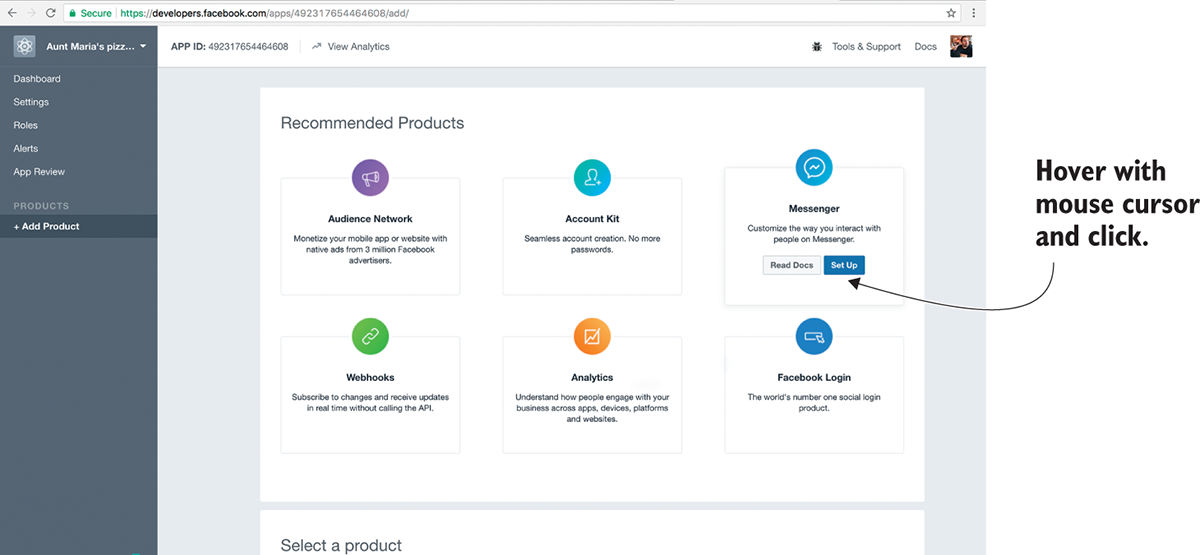This screenshot has width=1200, height=555.
Task: Click the Facebook Login icon
Action: click(813, 337)
